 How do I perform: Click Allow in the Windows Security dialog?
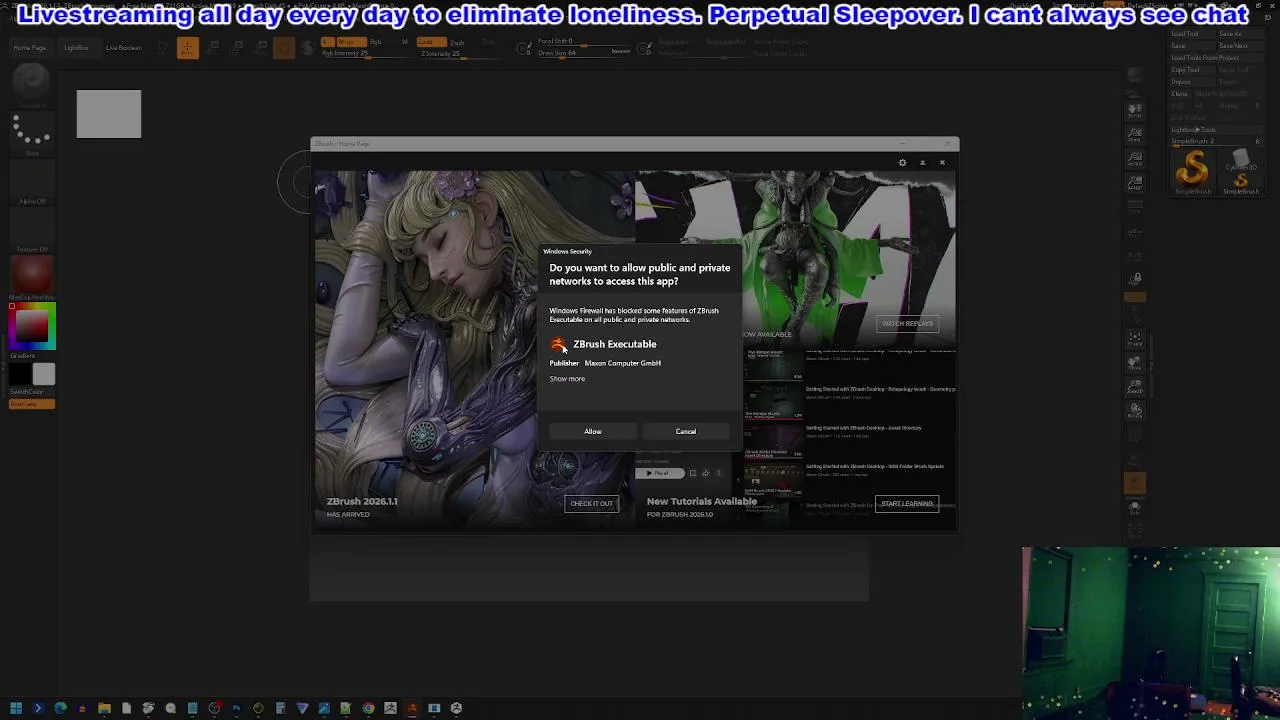(x=593, y=431)
